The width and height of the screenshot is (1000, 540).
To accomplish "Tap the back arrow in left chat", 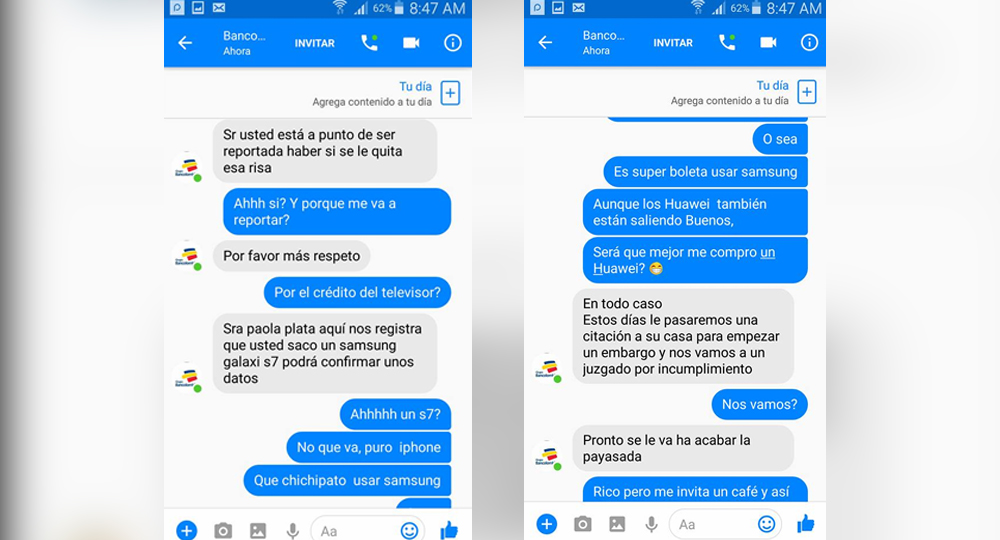I will tap(185, 43).
